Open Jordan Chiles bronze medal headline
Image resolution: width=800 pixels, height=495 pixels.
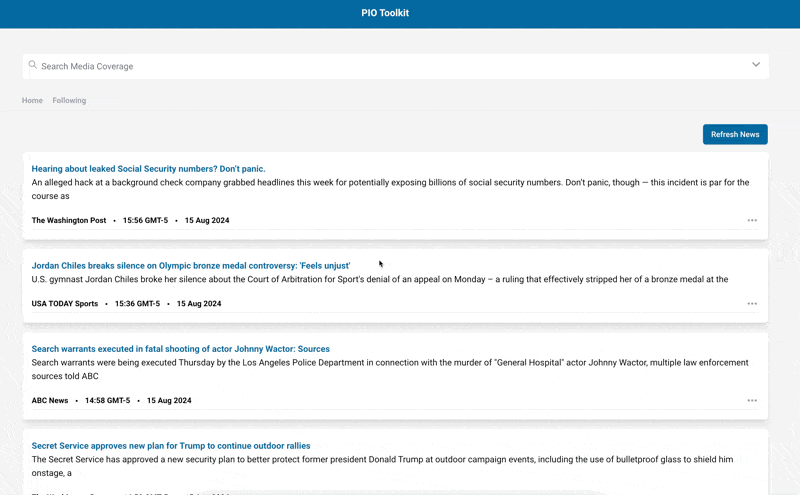coord(190,266)
